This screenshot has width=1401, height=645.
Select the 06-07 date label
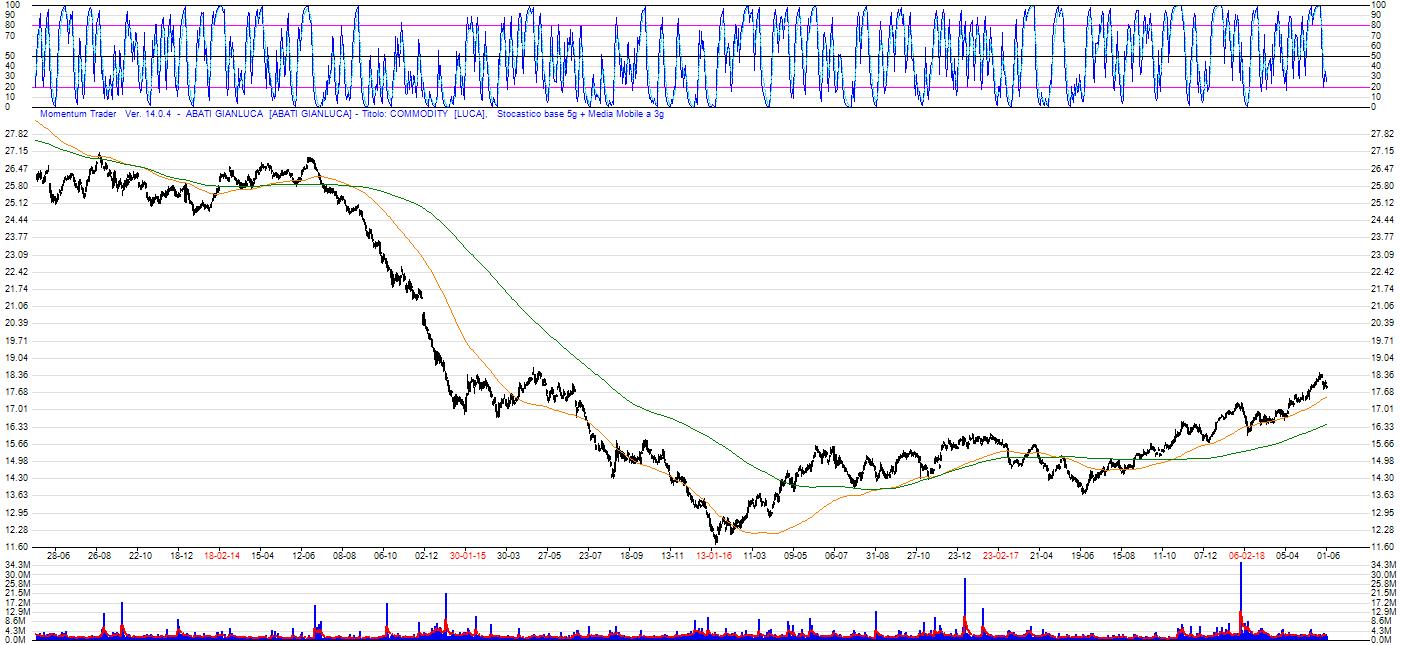[x=837, y=554]
